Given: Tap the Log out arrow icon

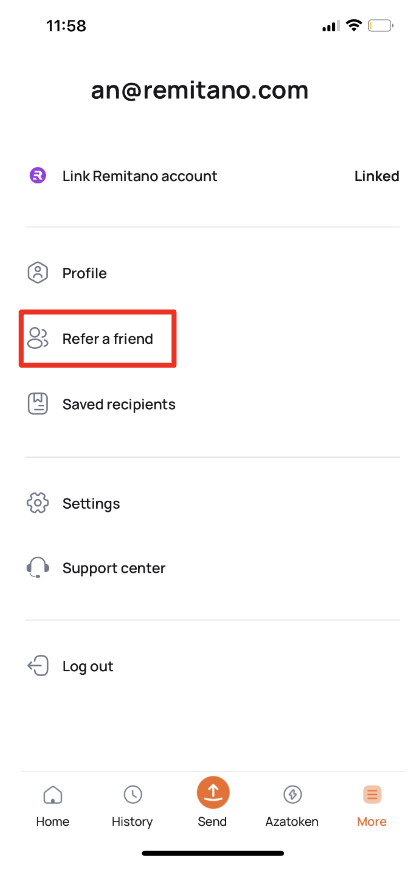Looking at the screenshot, I should (x=38, y=666).
